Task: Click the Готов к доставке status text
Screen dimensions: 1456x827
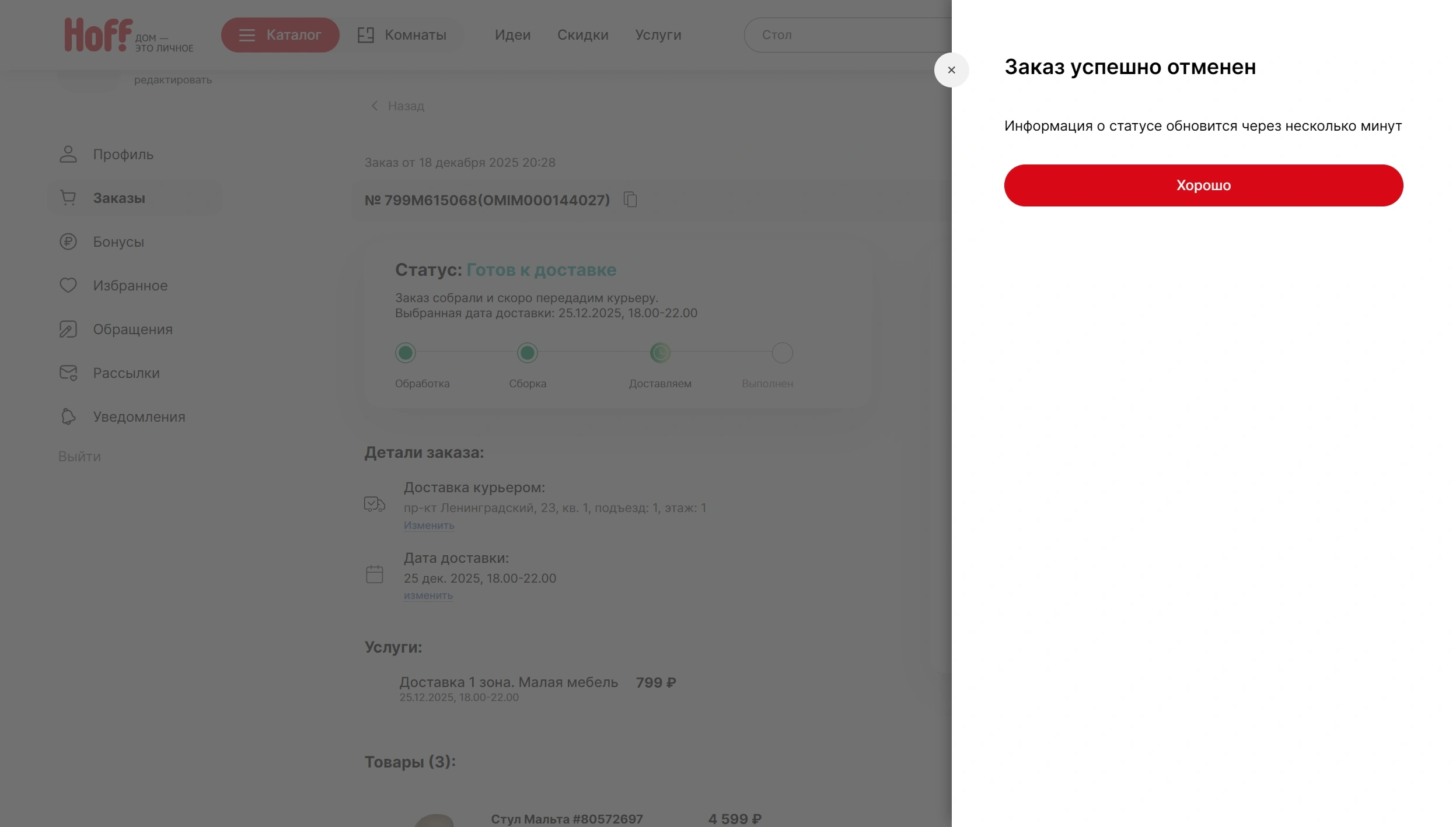Action: coord(542,270)
